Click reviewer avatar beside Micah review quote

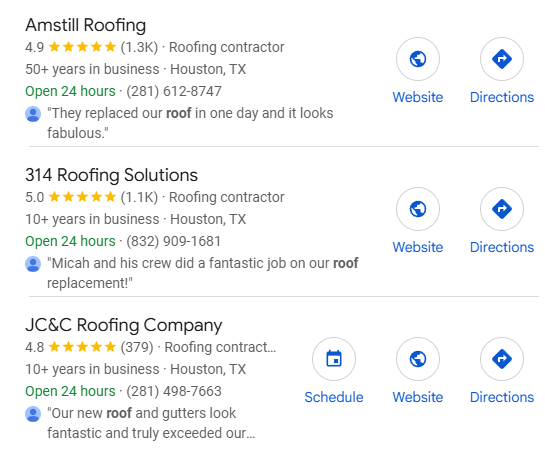pos(33,264)
